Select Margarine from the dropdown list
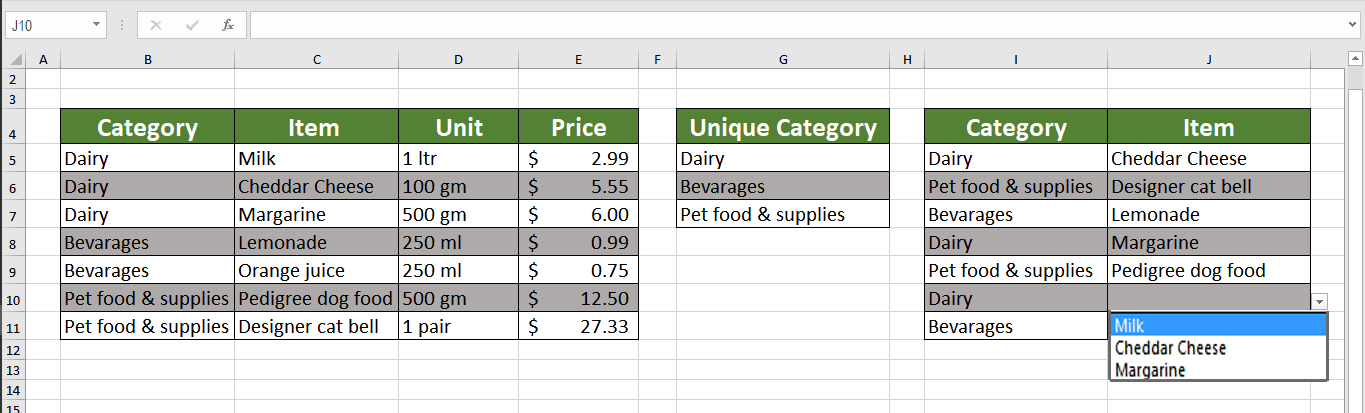1365x413 pixels. click(x=1218, y=370)
